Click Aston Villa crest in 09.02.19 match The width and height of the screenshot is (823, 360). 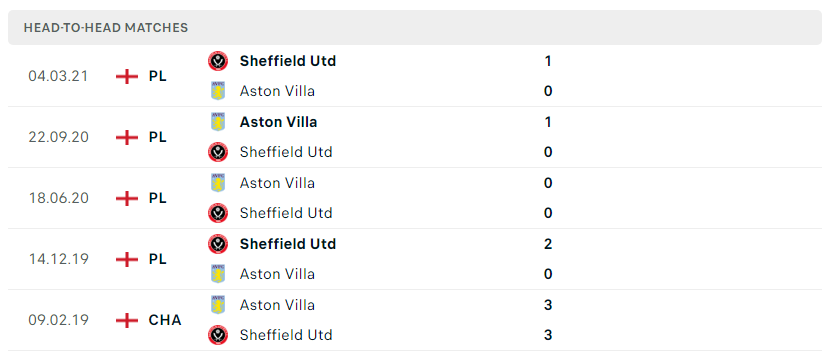click(217, 305)
